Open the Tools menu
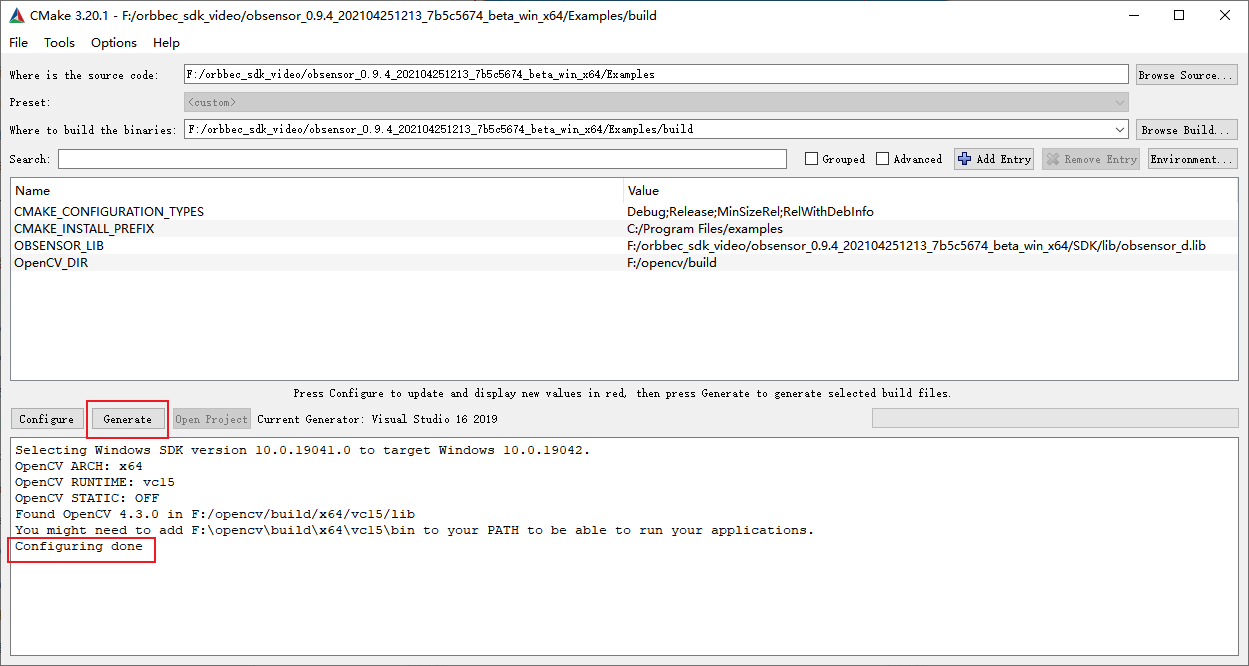Image resolution: width=1249 pixels, height=666 pixels. coord(59,43)
